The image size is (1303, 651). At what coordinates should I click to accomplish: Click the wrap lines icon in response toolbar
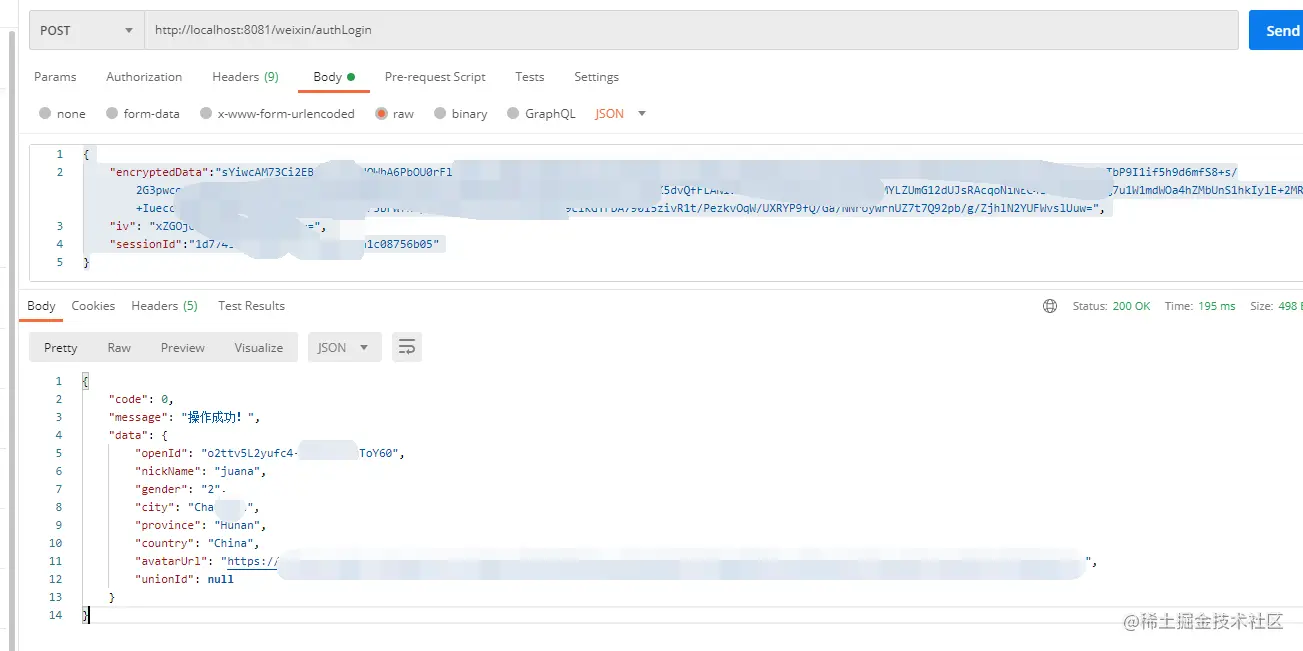click(x=407, y=347)
